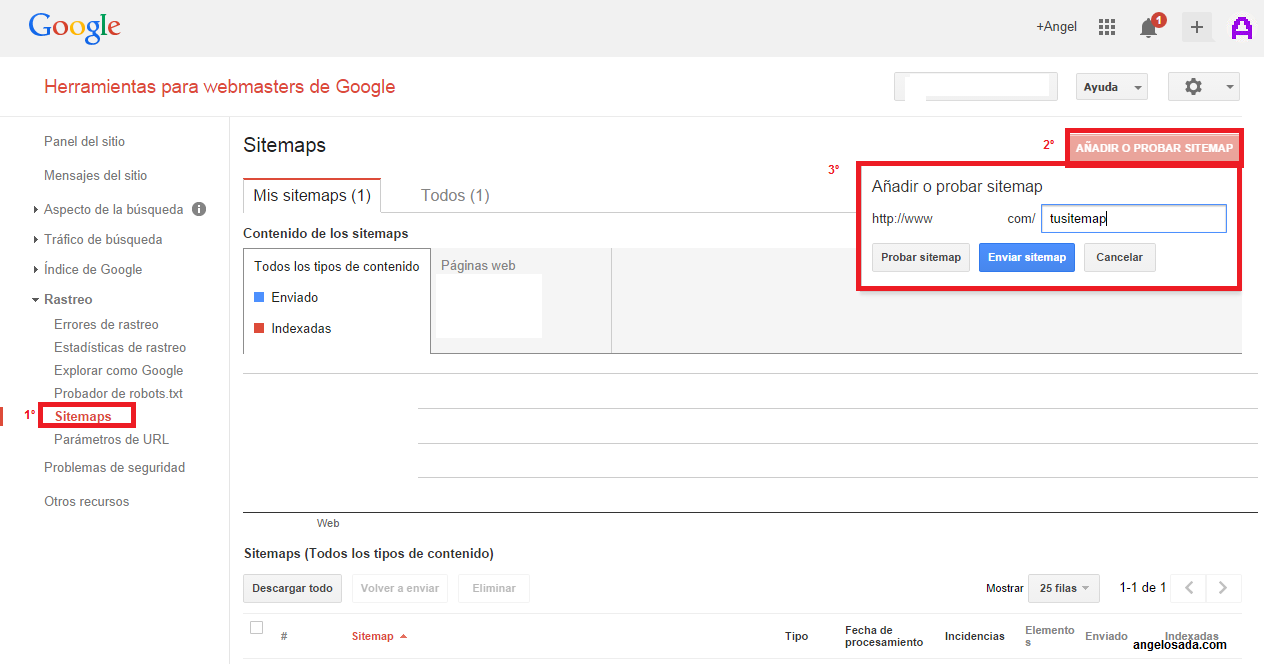
Task: Open Mensajes del sitio
Action: coord(95,175)
